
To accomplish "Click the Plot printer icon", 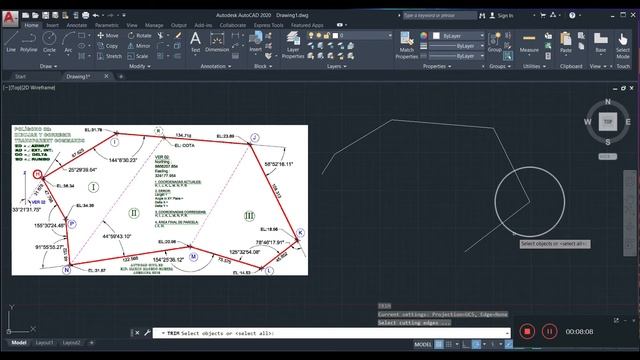I will point(86,16).
